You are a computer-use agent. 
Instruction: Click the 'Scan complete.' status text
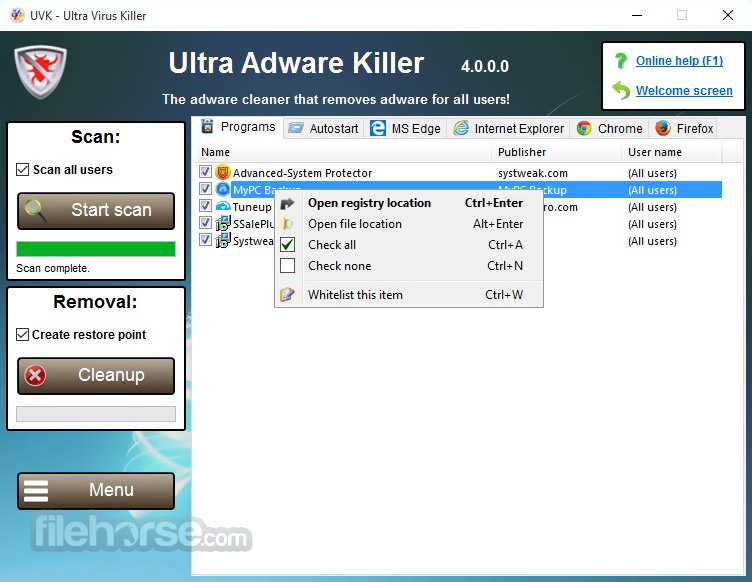53,268
